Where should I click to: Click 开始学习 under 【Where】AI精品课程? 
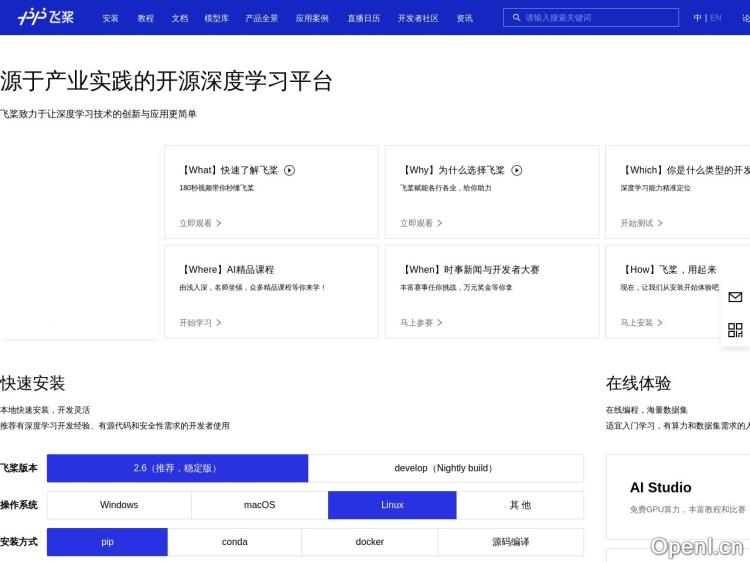(x=200, y=322)
